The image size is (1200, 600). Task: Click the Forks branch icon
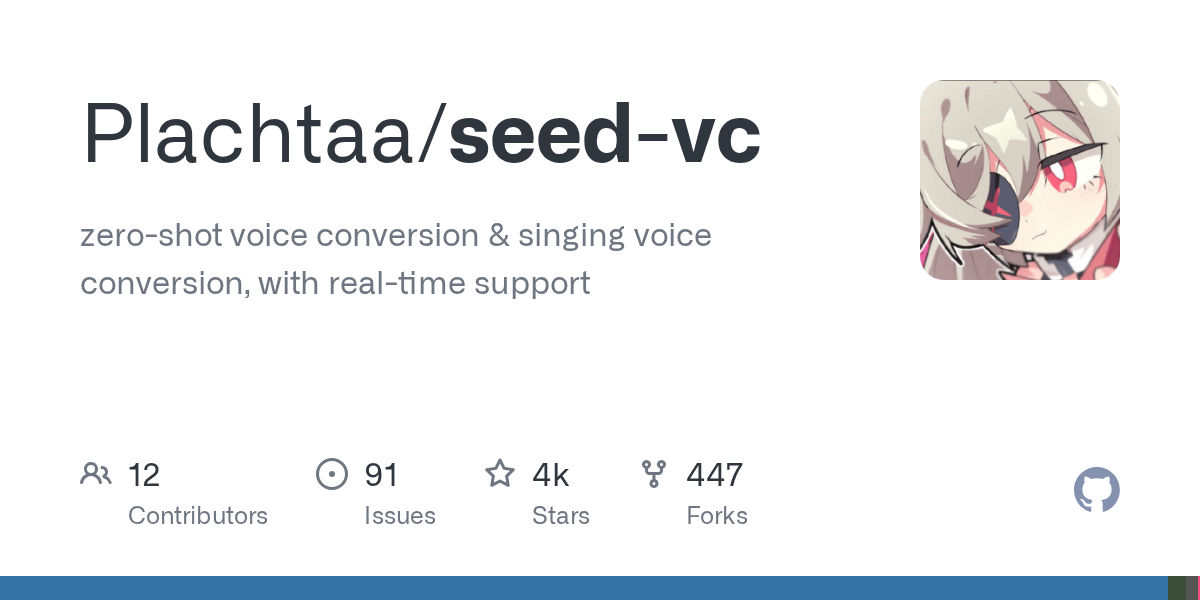[x=654, y=474]
